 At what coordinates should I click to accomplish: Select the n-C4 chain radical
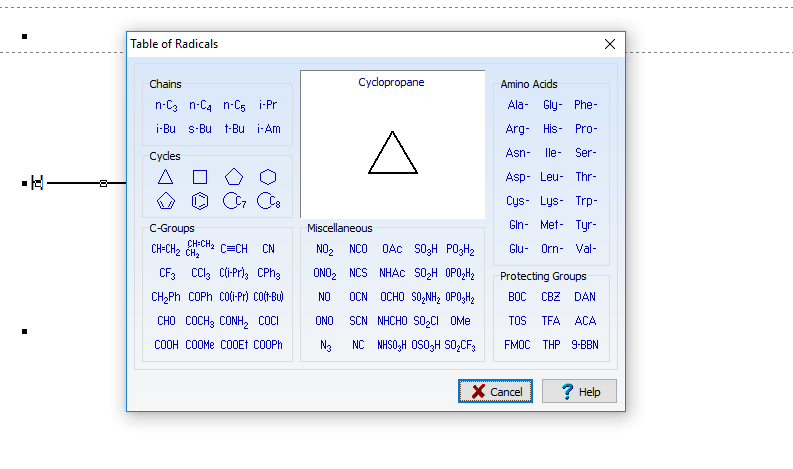point(200,105)
